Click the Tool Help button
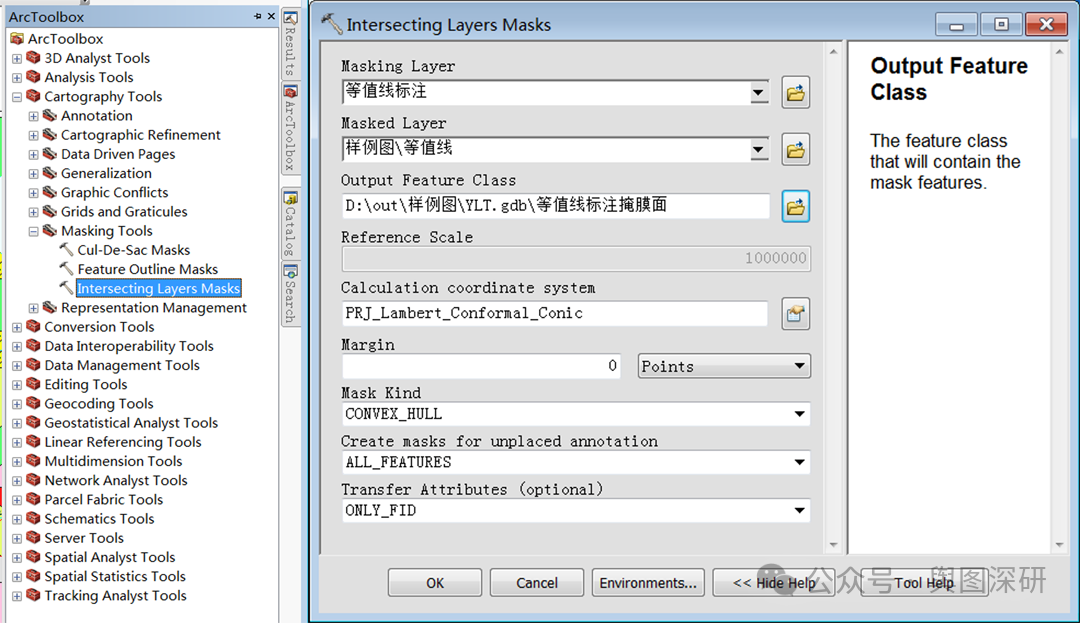This screenshot has height=623, width=1080. pos(924,583)
